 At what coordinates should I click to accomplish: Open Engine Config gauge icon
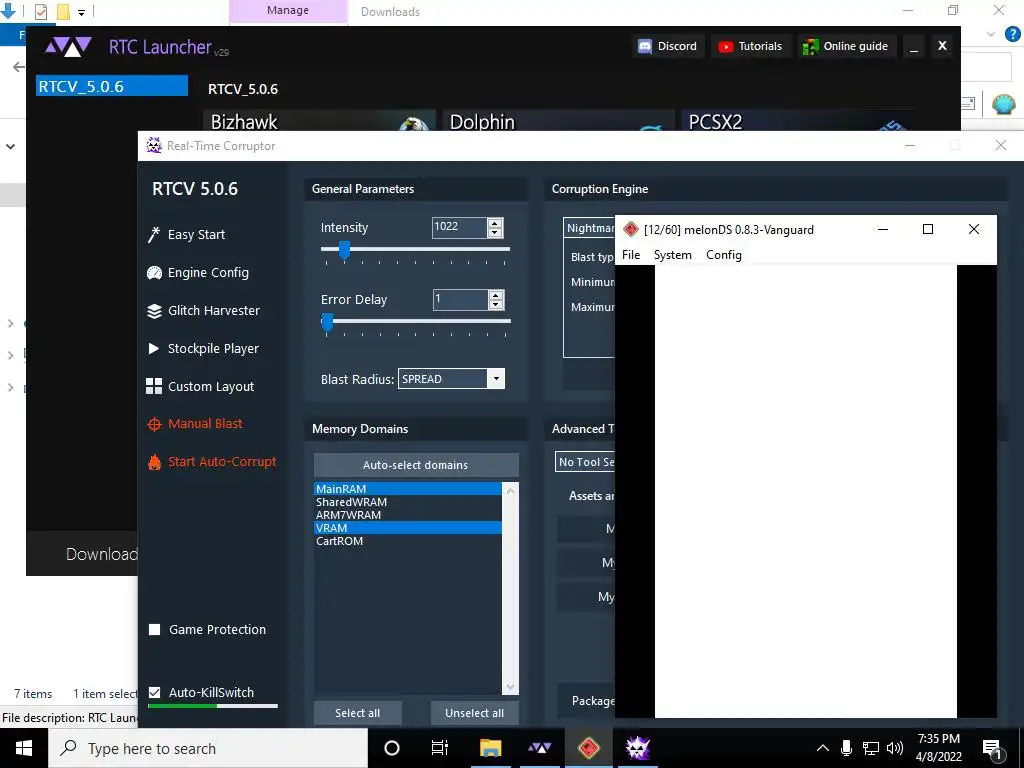[x=154, y=272]
